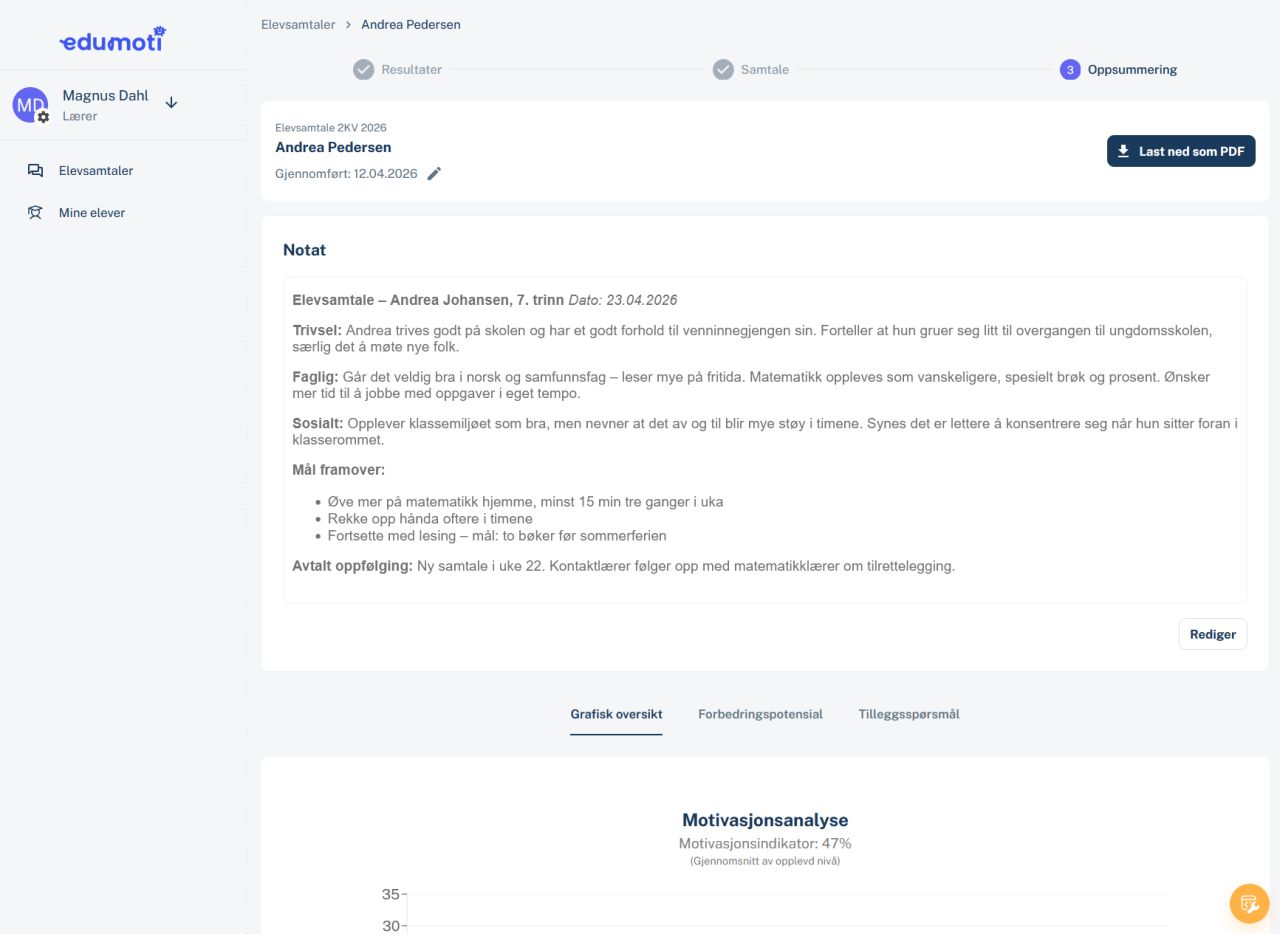Click Last ned som PDF button
Viewport: 1280px width, 934px height.
[1181, 151]
